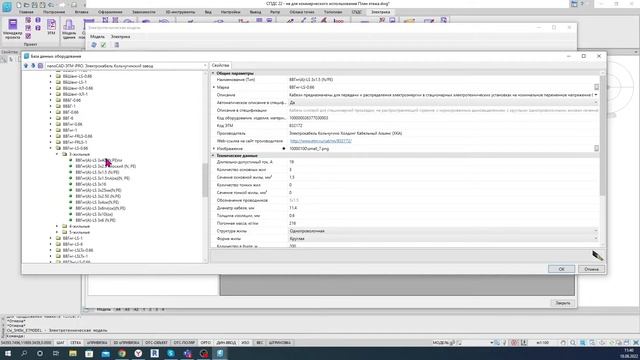Toggle ОРТО mode in status bar
This screenshot has height=360, width=640.
point(206,342)
